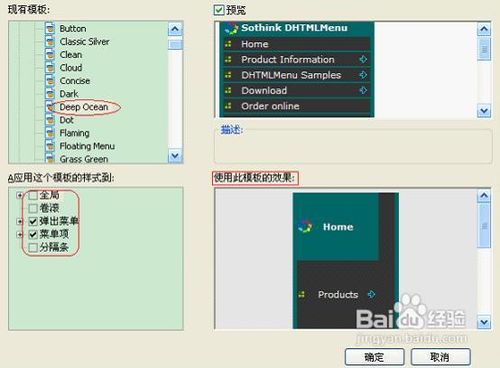
Task: Click the top preview scrollbar thumb
Action: 484,49
